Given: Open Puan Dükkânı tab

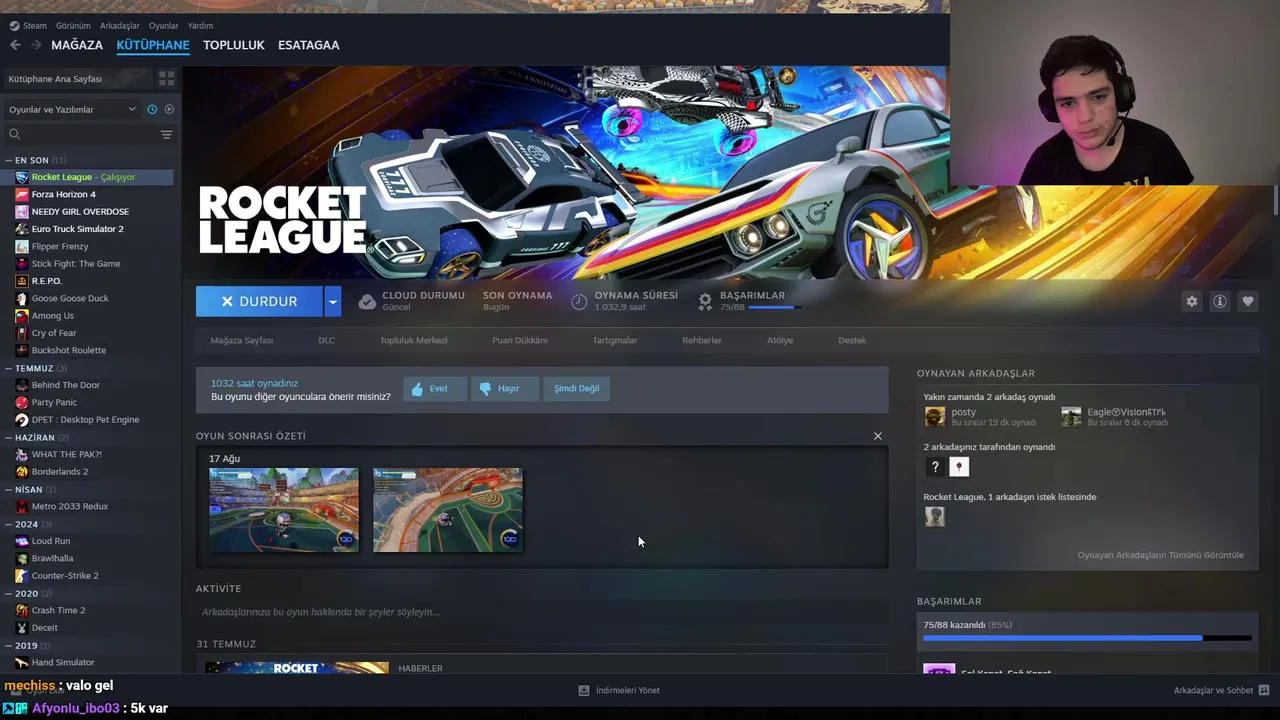Looking at the screenshot, I should [x=520, y=340].
